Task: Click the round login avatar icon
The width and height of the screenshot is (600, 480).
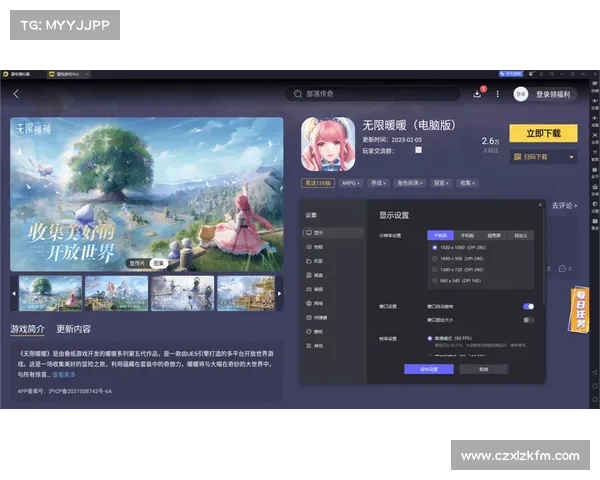Action: [x=520, y=94]
